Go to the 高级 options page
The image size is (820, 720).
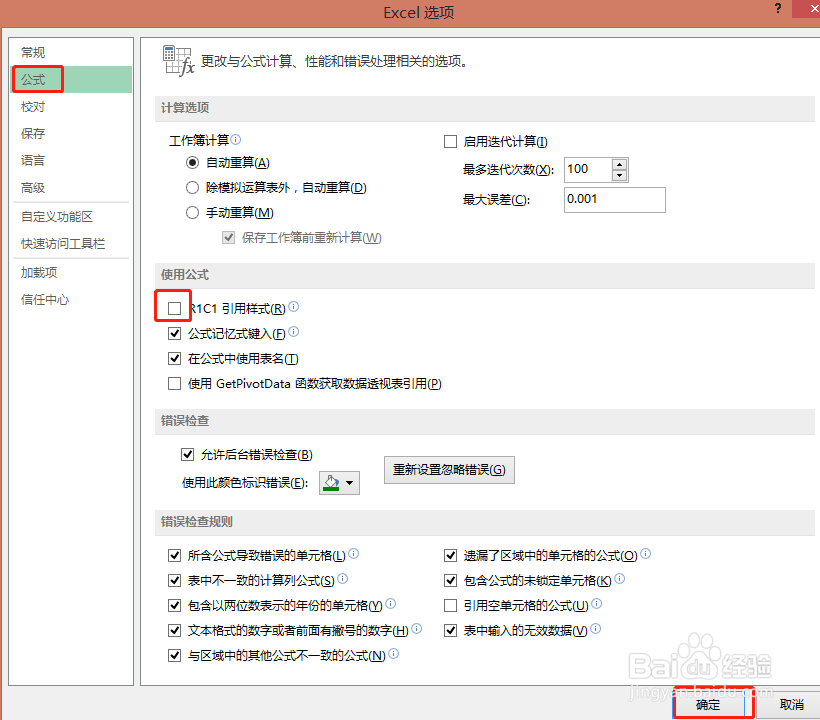[x=33, y=188]
